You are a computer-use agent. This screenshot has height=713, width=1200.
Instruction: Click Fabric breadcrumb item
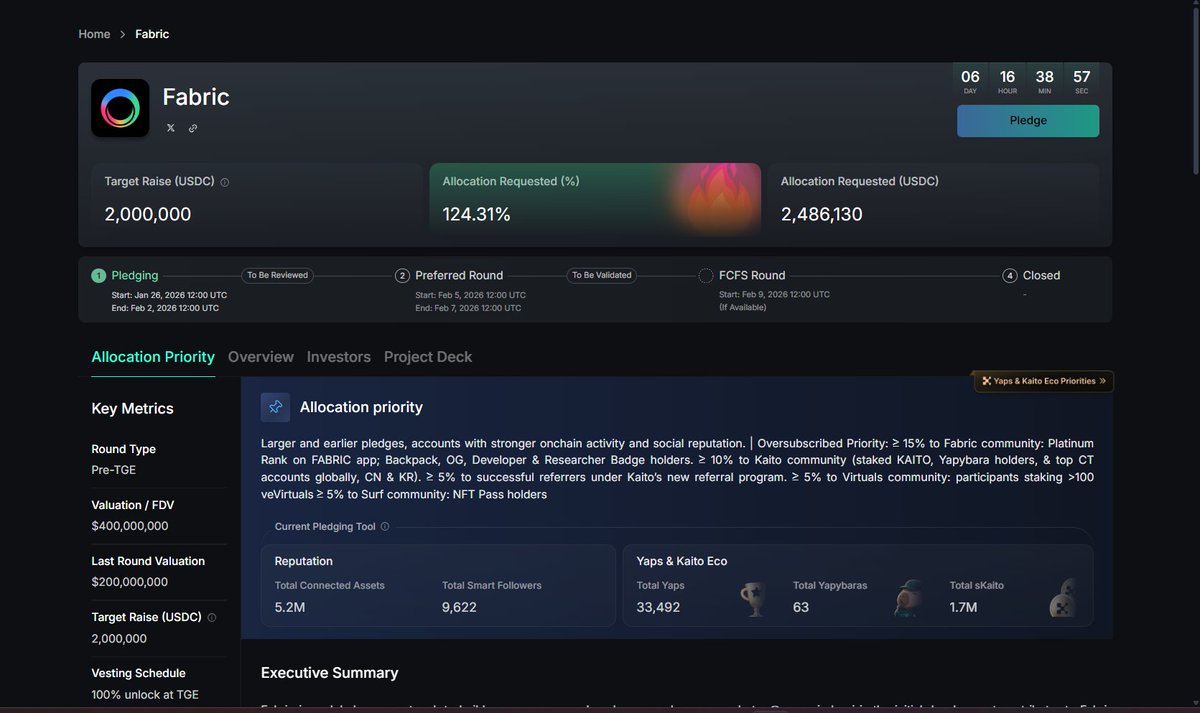[152, 34]
